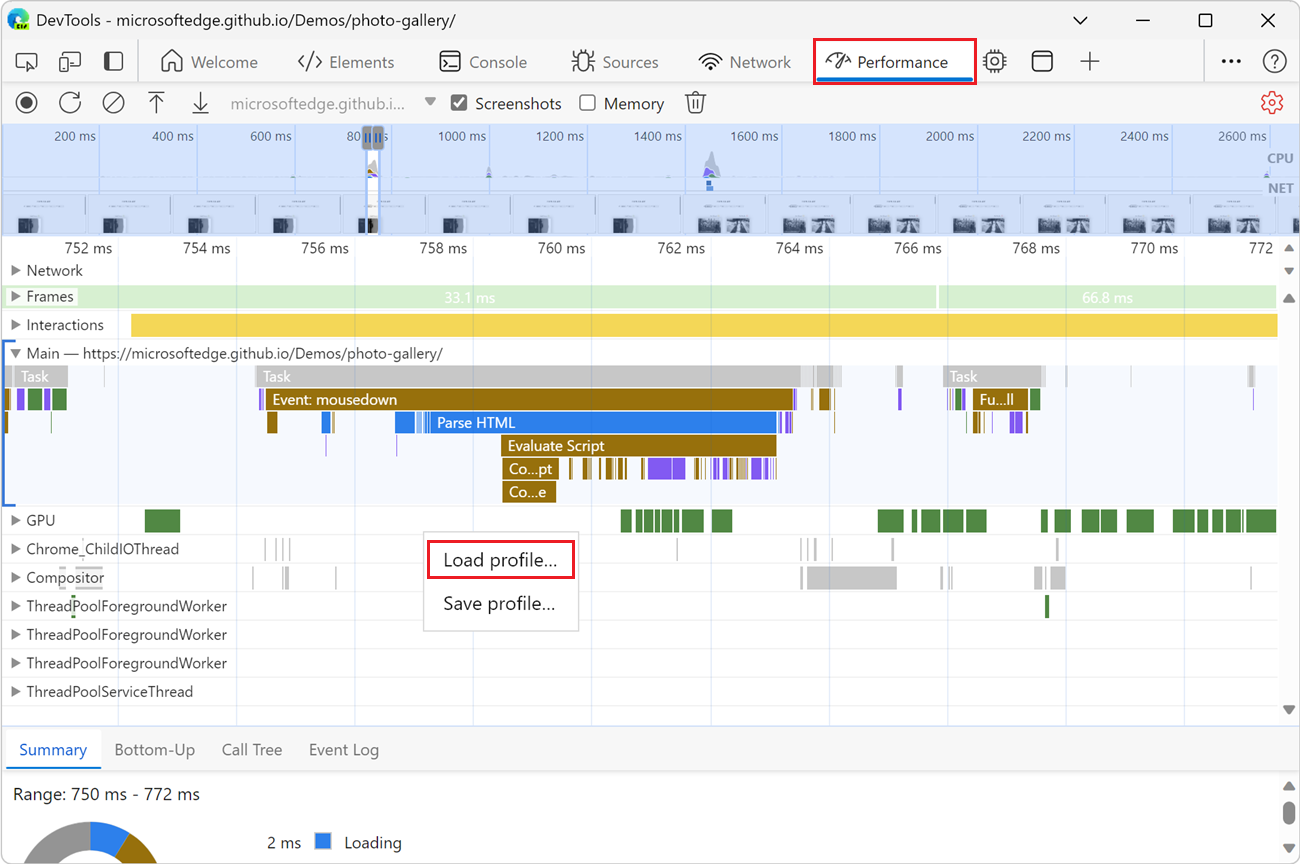Collapse the Main thread track
The image size is (1300, 864).
13,353
